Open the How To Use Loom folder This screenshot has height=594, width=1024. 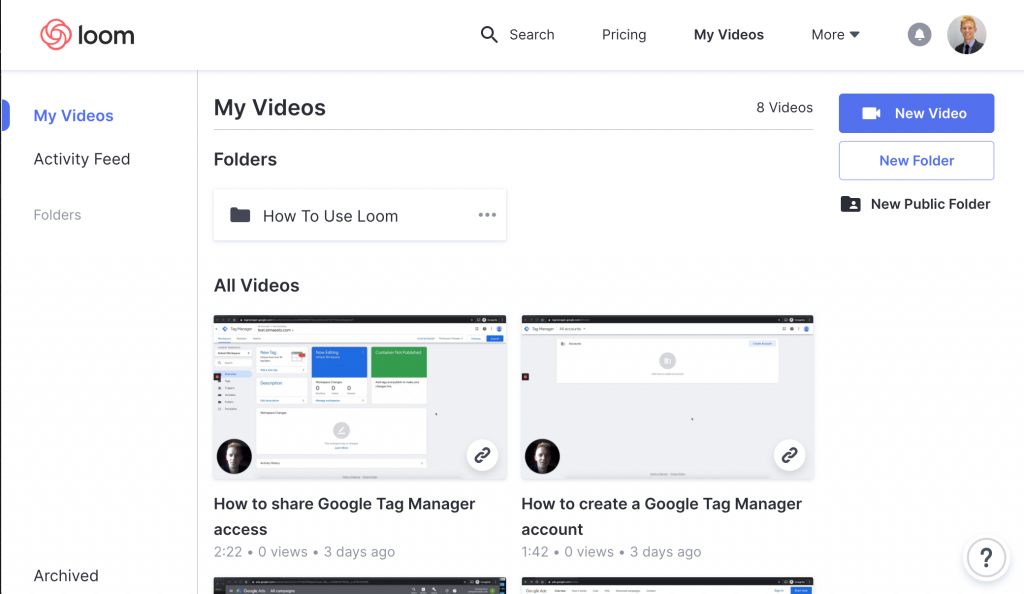click(330, 216)
